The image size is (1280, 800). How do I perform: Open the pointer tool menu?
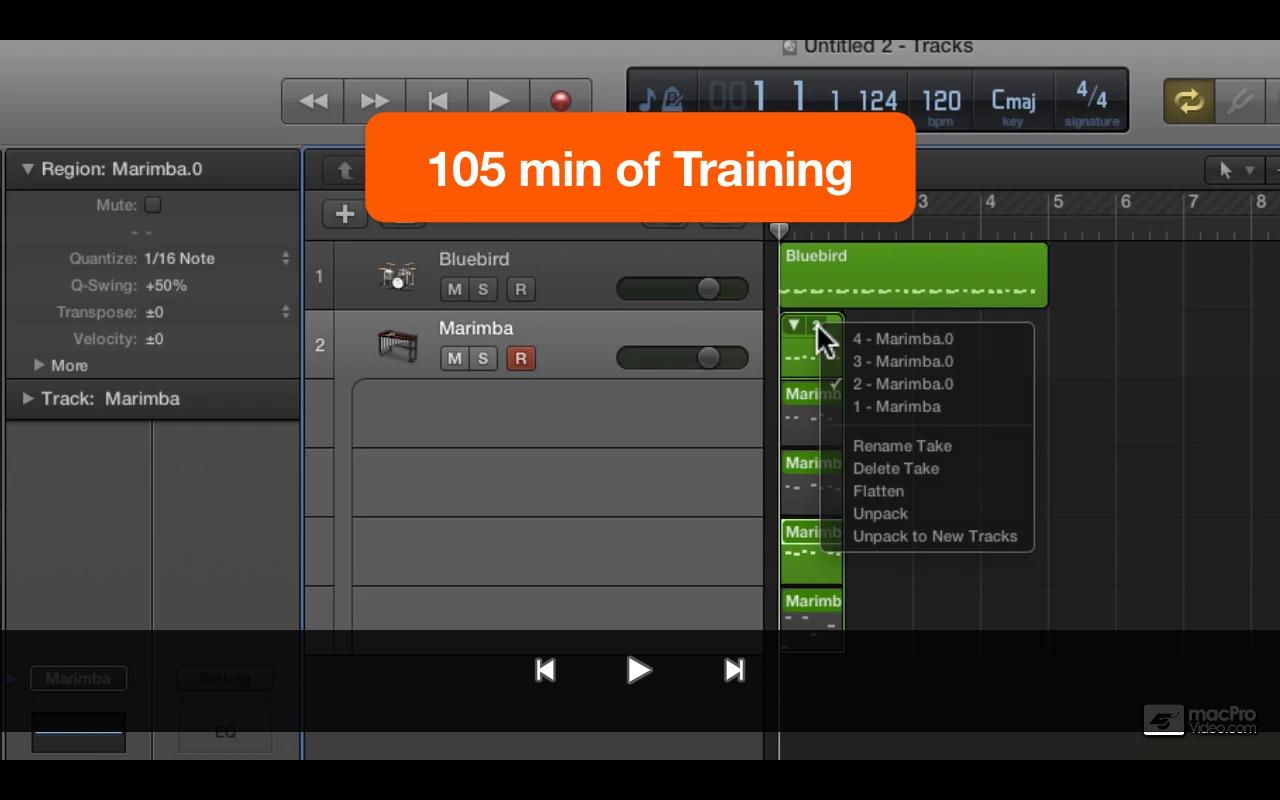pyautogui.click(x=1236, y=171)
